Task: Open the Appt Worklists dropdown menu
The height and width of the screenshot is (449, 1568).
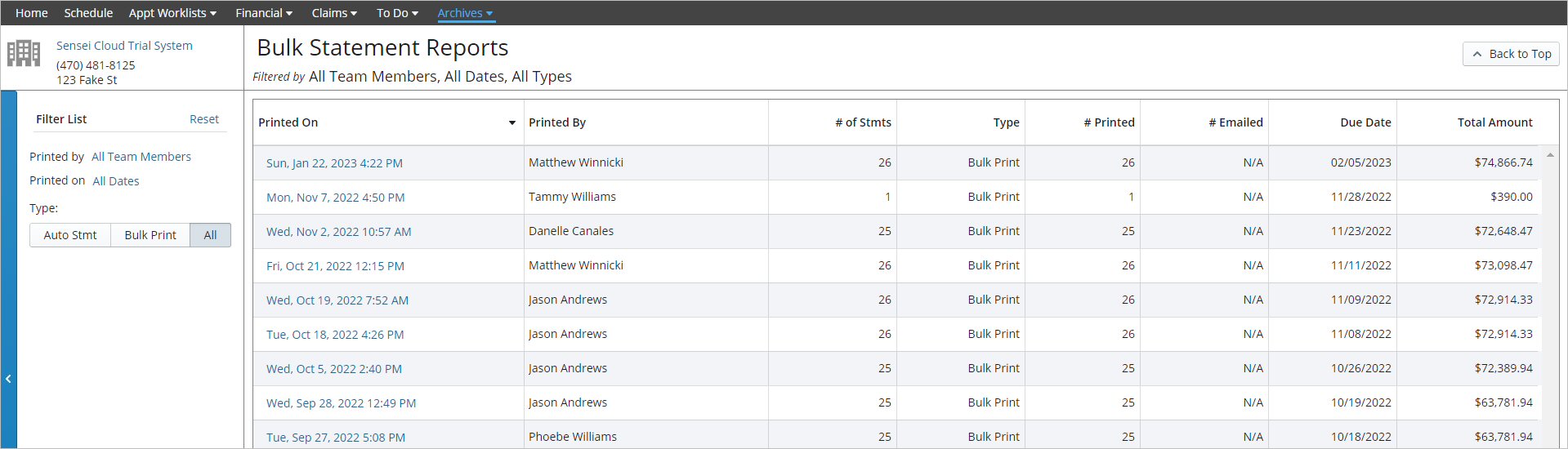Action: (172, 13)
